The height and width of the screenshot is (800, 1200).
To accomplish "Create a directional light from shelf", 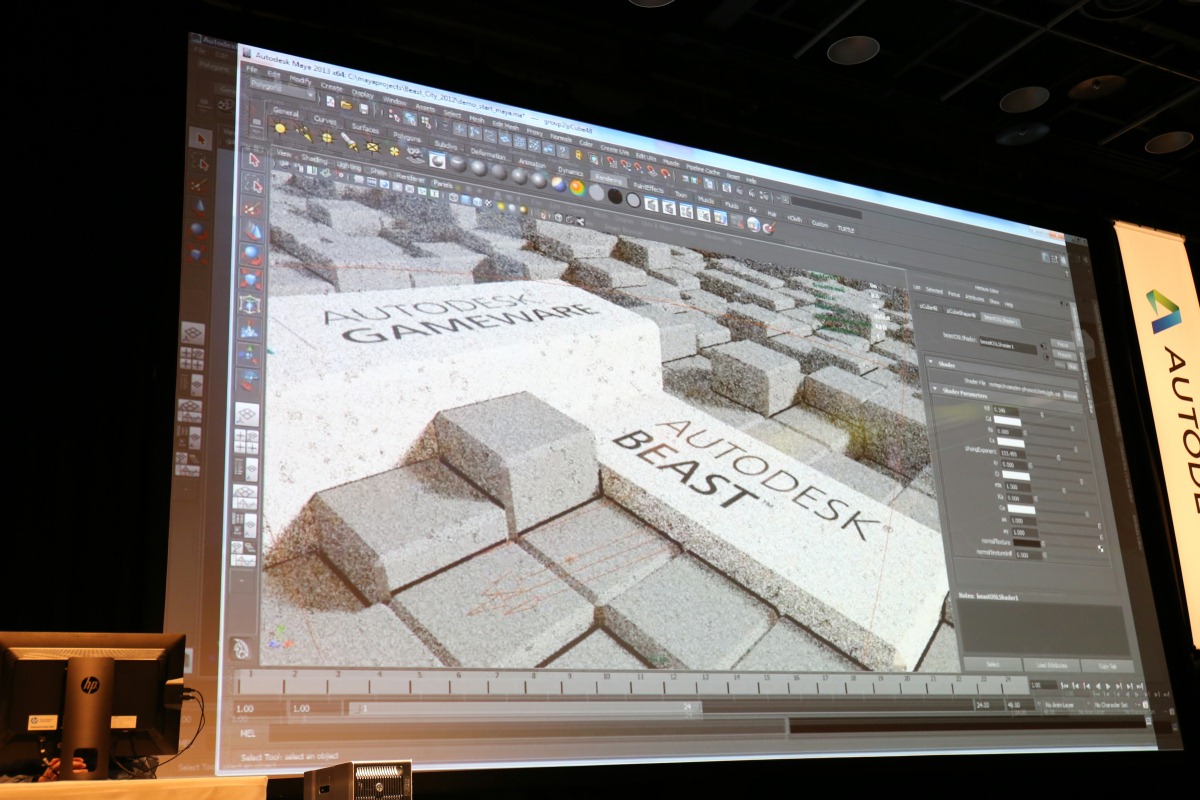I will [303, 133].
